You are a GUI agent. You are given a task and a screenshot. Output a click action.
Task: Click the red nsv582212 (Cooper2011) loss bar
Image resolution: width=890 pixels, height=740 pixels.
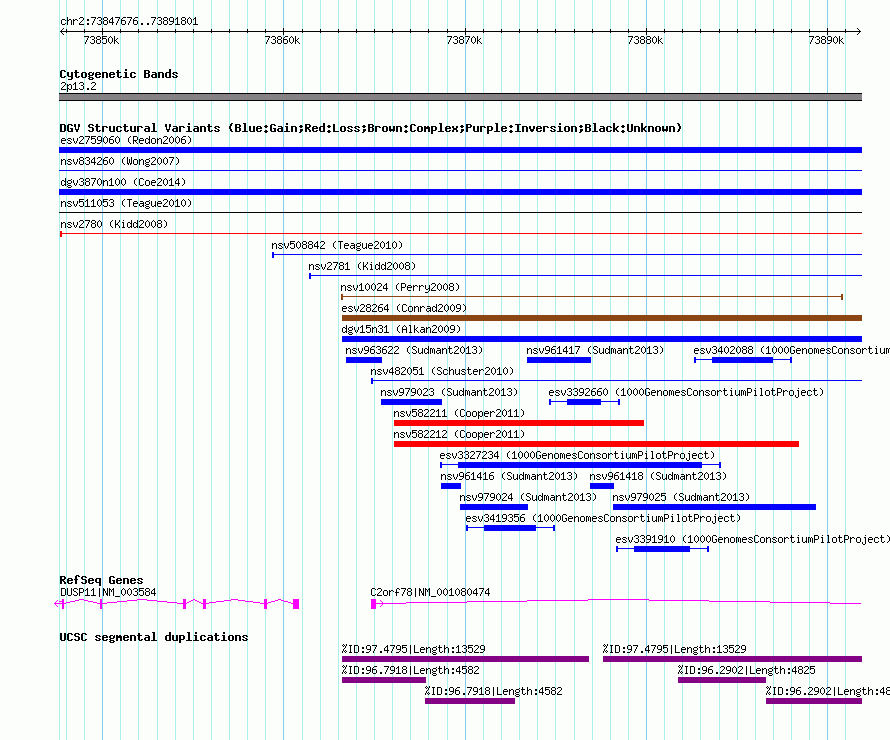click(x=596, y=444)
